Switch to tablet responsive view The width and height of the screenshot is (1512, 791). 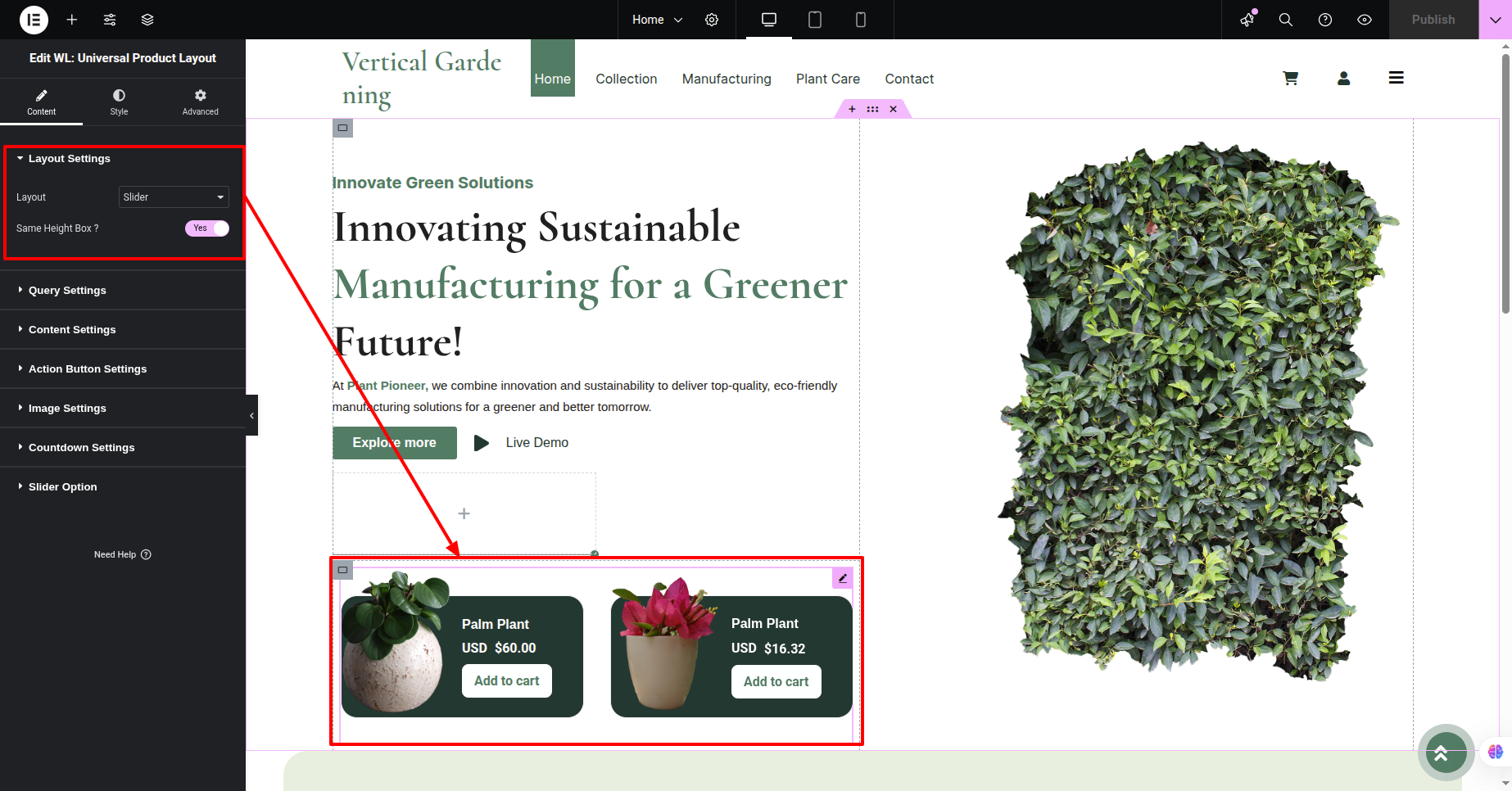coord(815,20)
